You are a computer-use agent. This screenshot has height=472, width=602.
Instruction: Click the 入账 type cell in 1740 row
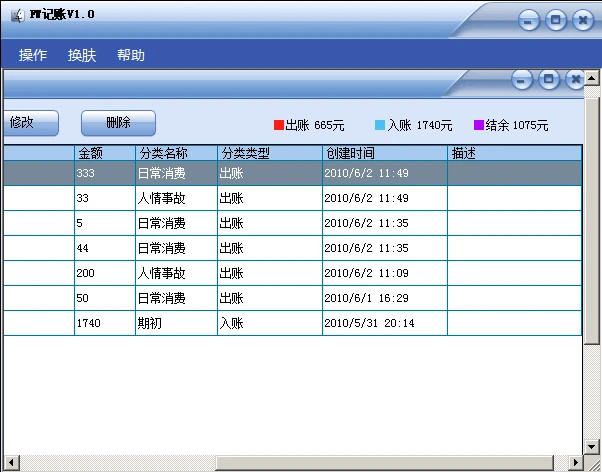coord(270,323)
